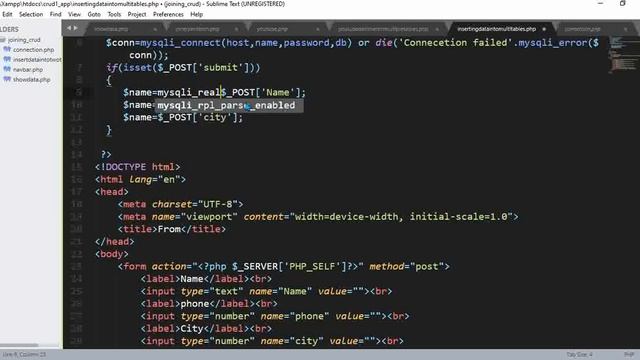Click Line 9, Column 23 status text
This screenshot has width=640, height=360.
pos(24,355)
